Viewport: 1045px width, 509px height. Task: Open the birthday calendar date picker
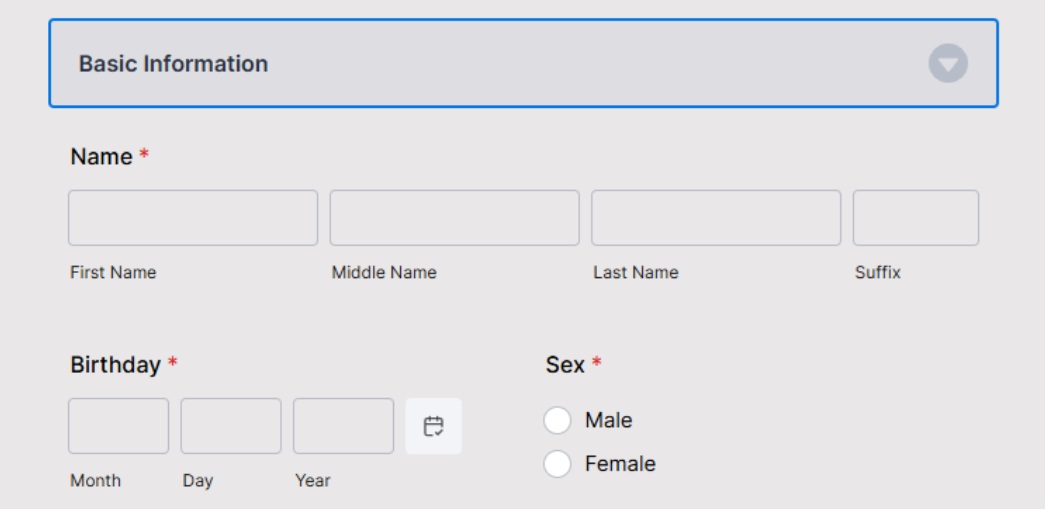pyautogui.click(x=433, y=426)
